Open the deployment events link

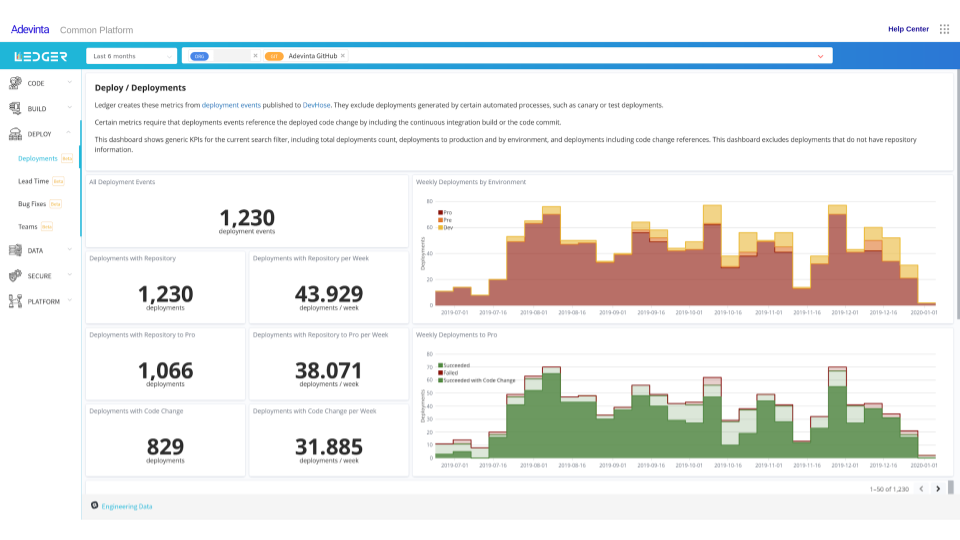pos(231,105)
